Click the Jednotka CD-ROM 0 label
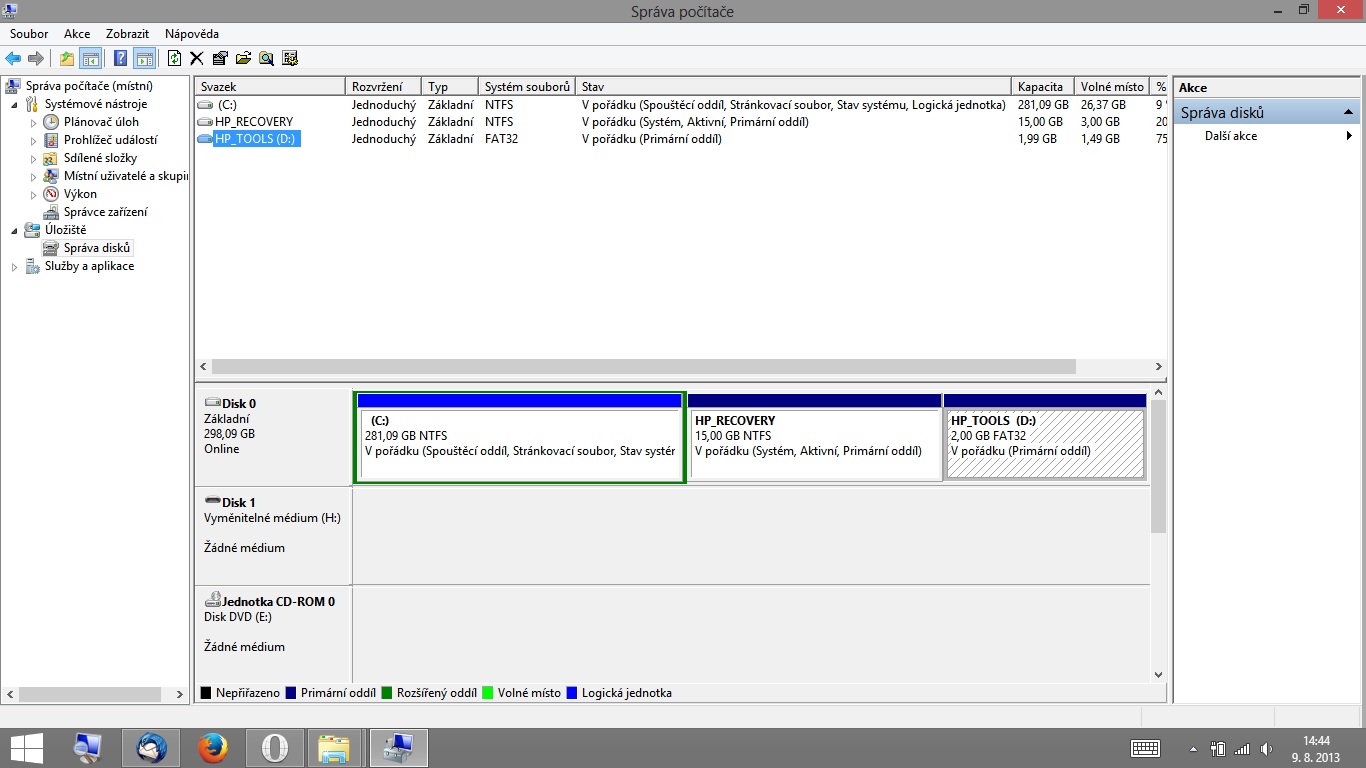1366x768 pixels. click(x=273, y=634)
